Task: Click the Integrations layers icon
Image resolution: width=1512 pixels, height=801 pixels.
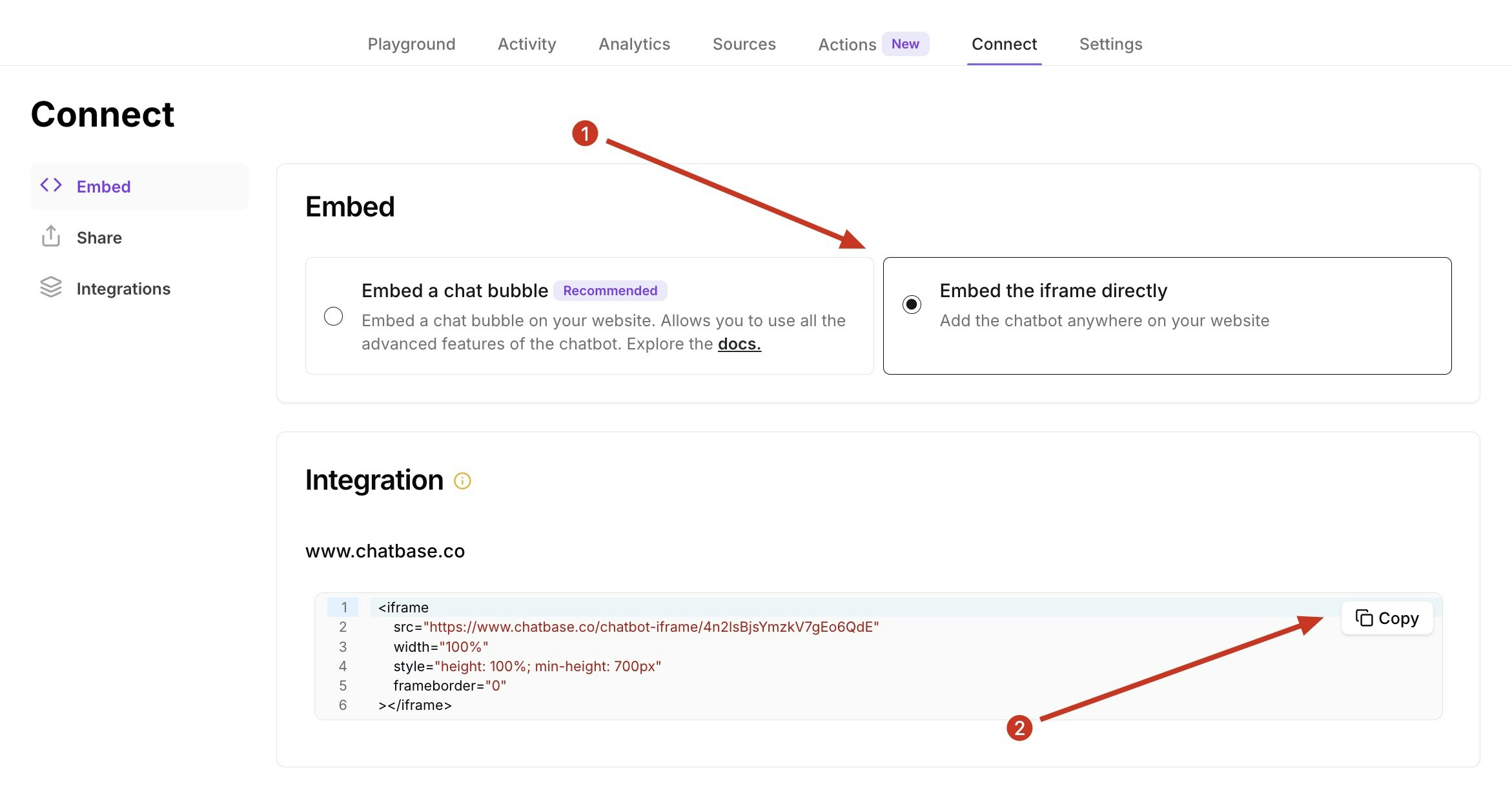Action: tap(51, 287)
